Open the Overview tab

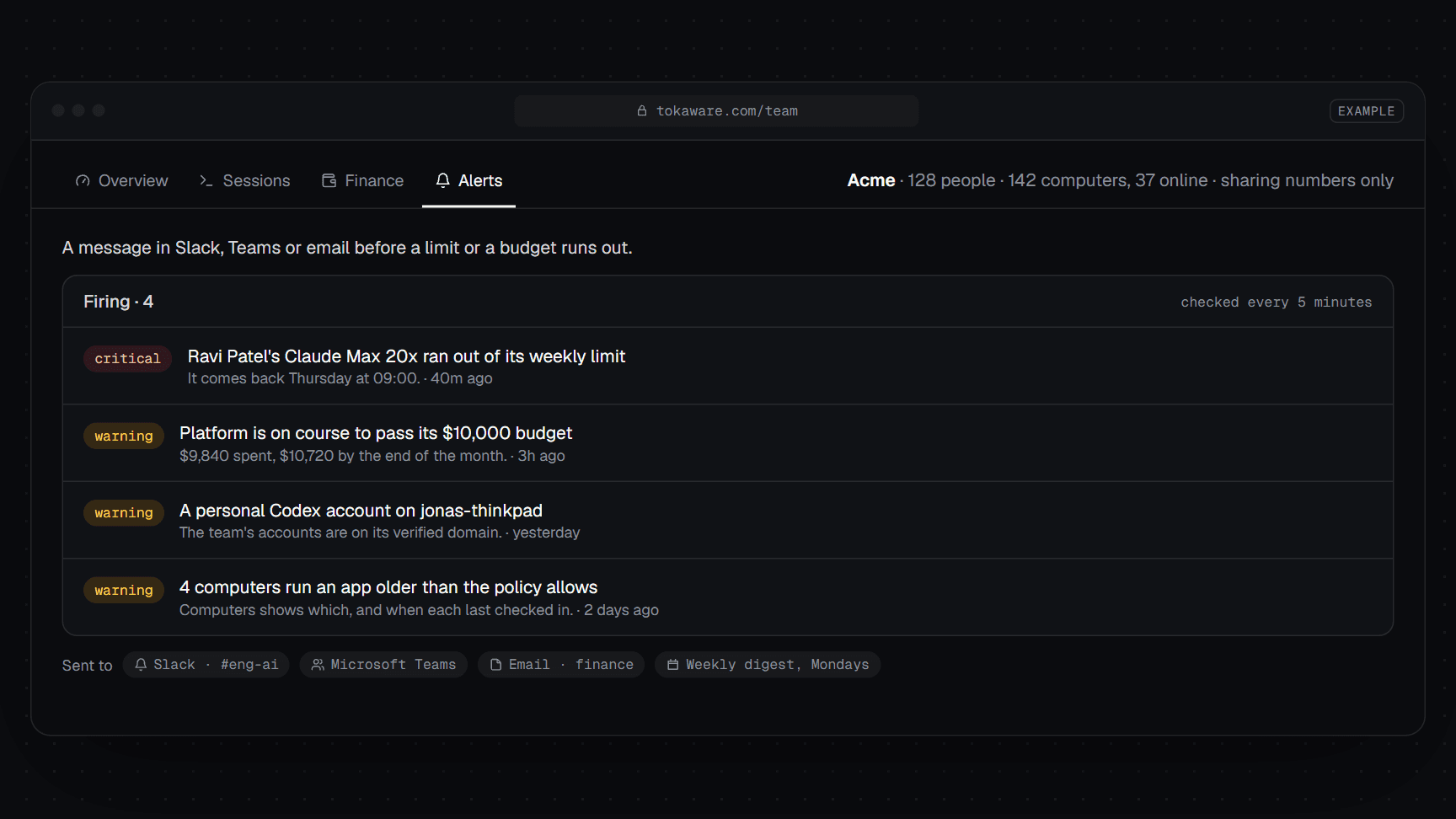point(122,180)
